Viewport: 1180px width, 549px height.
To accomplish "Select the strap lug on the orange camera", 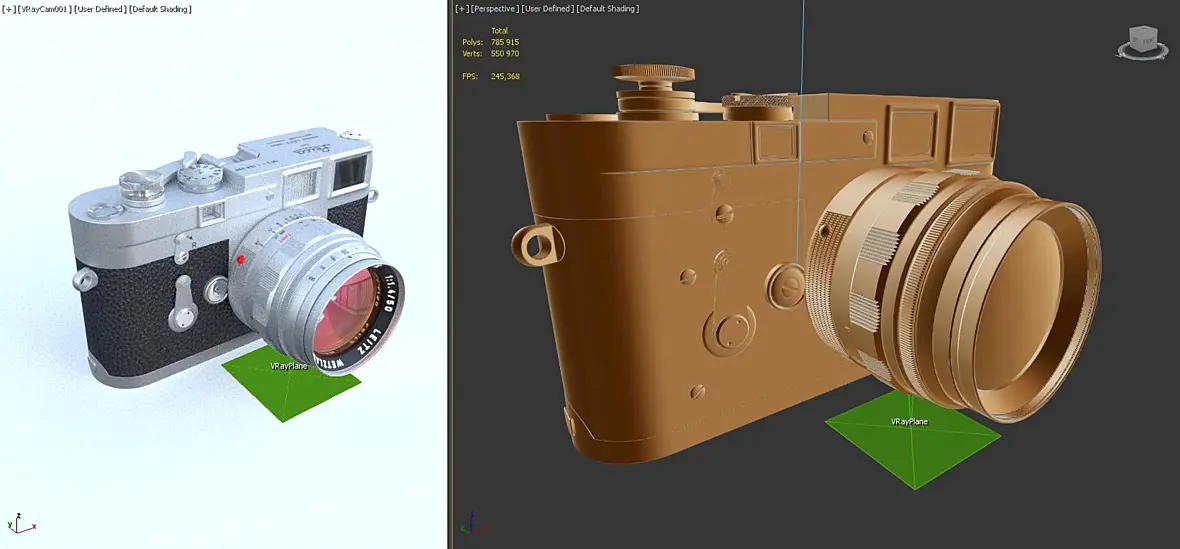I will point(537,243).
